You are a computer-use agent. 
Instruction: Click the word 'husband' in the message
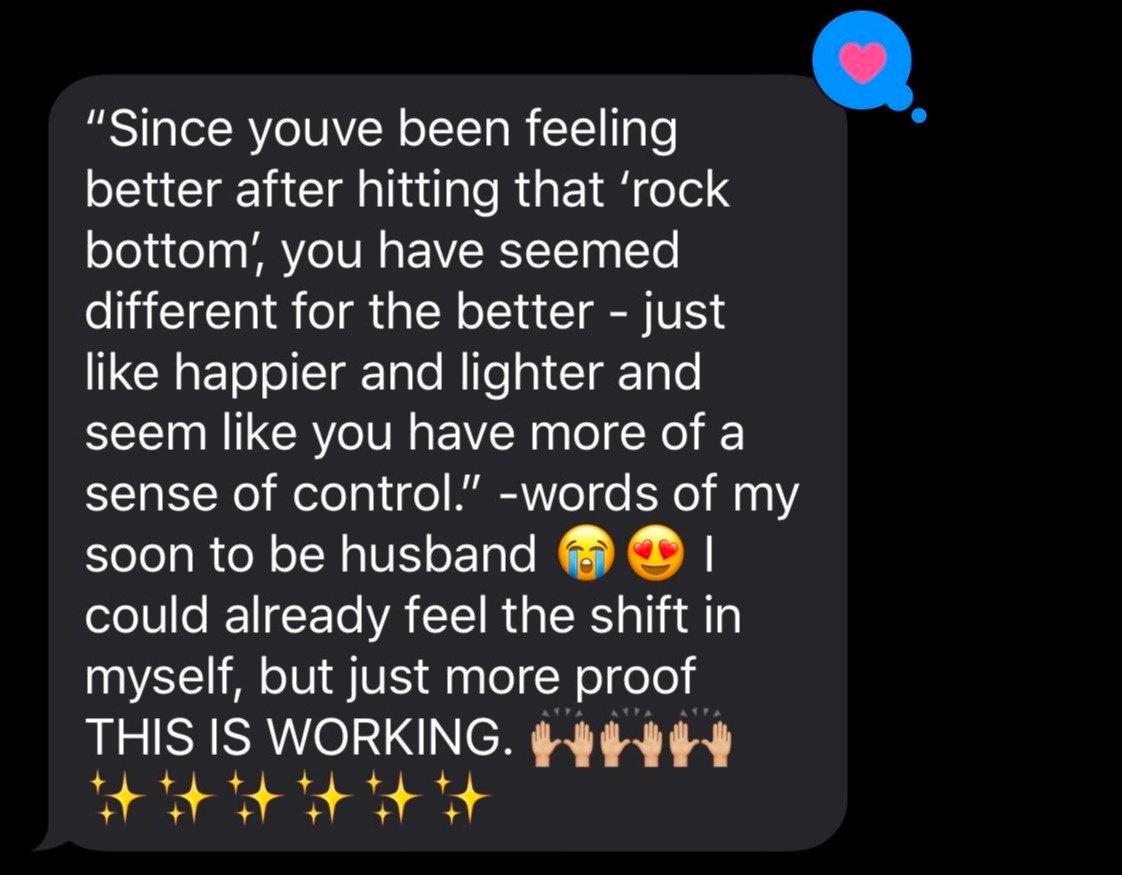[438, 554]
